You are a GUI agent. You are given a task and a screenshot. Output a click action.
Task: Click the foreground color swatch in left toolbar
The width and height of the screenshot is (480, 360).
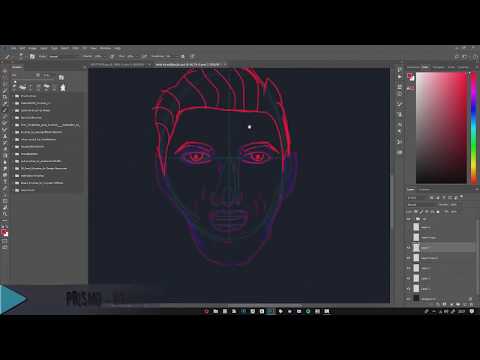pyautogui.click(x=3, y=232)
